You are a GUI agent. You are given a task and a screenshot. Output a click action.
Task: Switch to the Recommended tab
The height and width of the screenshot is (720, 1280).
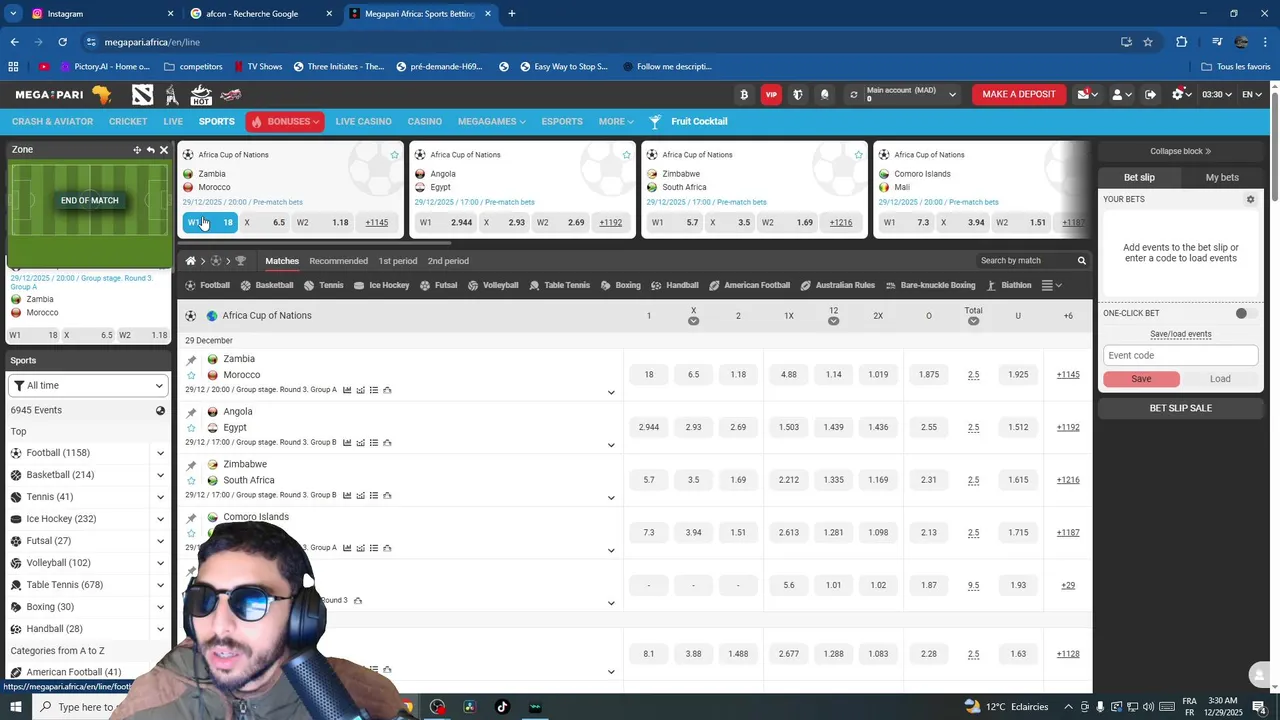pyautogui.click(x=338, y=261)
